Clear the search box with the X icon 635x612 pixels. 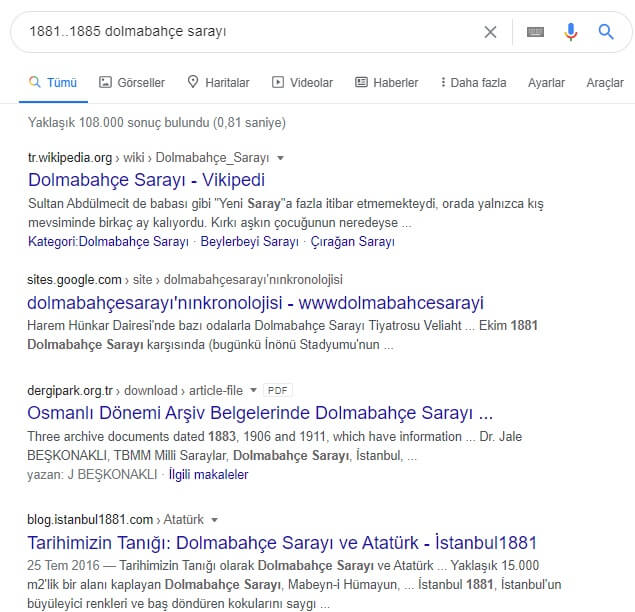click(x=490, y=32)
